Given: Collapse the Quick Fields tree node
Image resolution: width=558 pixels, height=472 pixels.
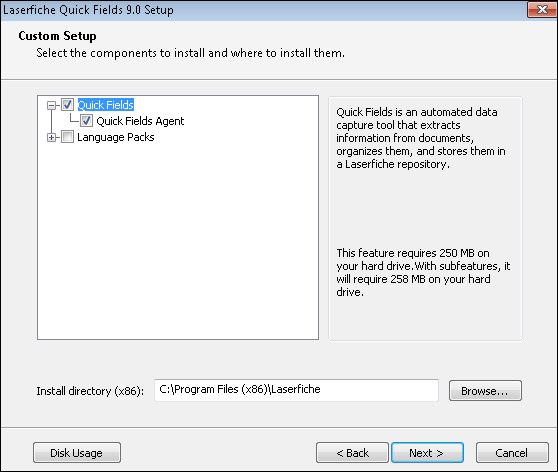Looking at the screenshot, I should pos(52,105).
